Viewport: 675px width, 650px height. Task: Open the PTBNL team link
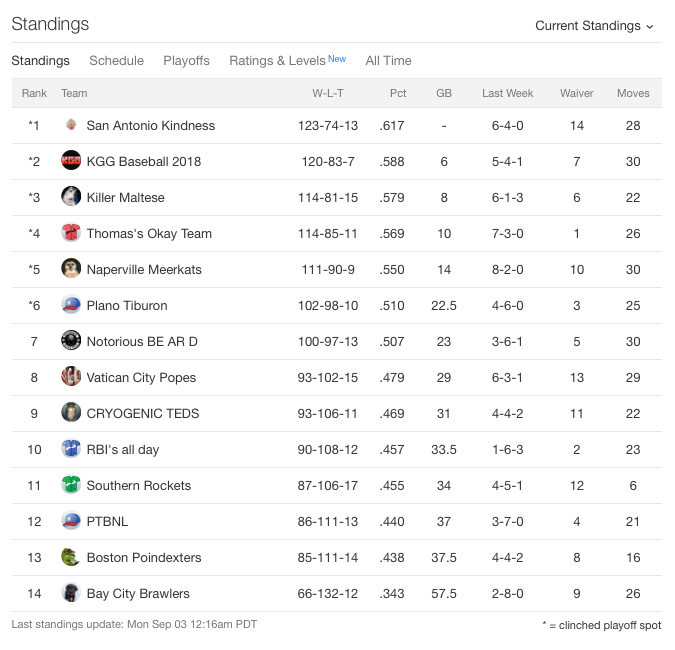tap(107, 522)
